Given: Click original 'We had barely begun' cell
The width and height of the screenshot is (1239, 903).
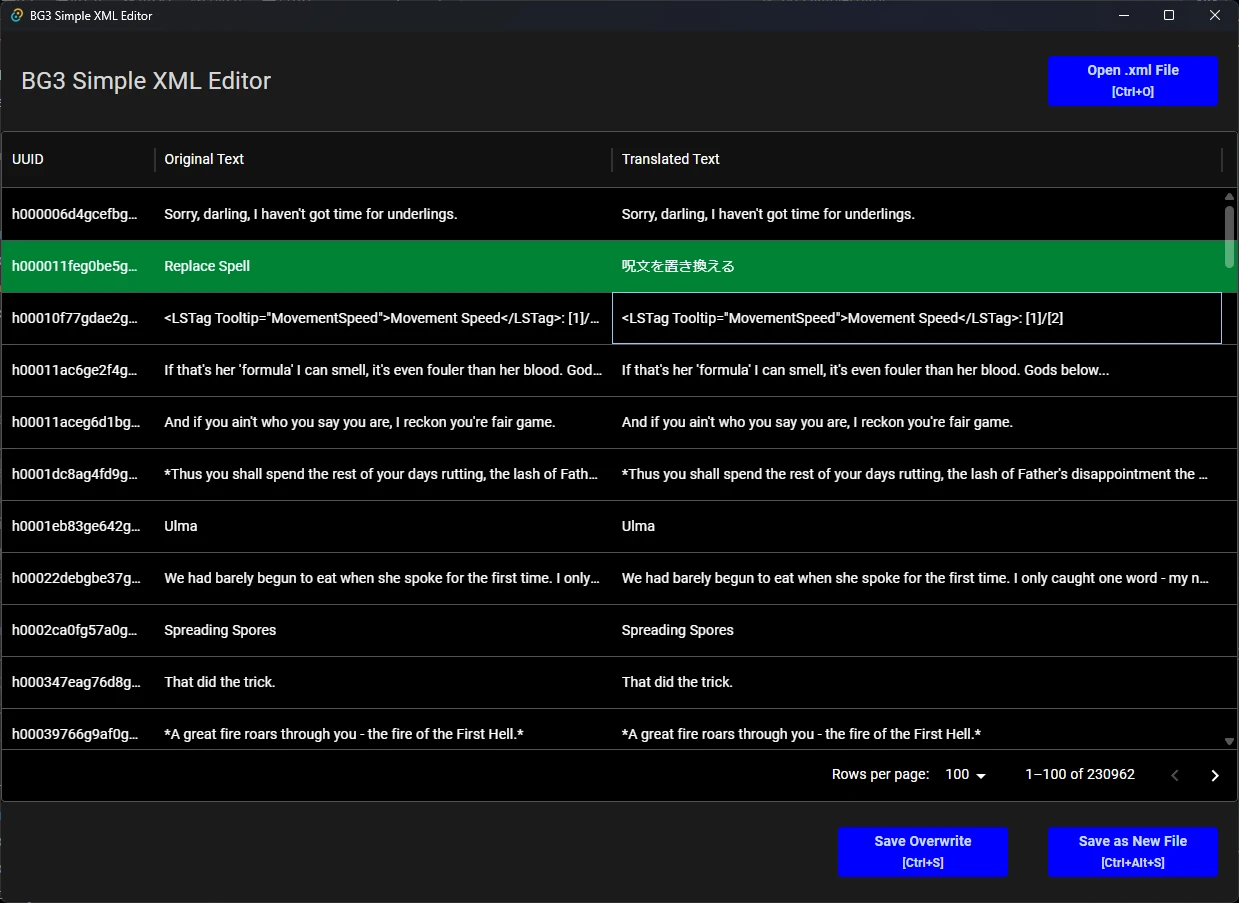Looking at the screenshot, I should (x=383, y=578).
